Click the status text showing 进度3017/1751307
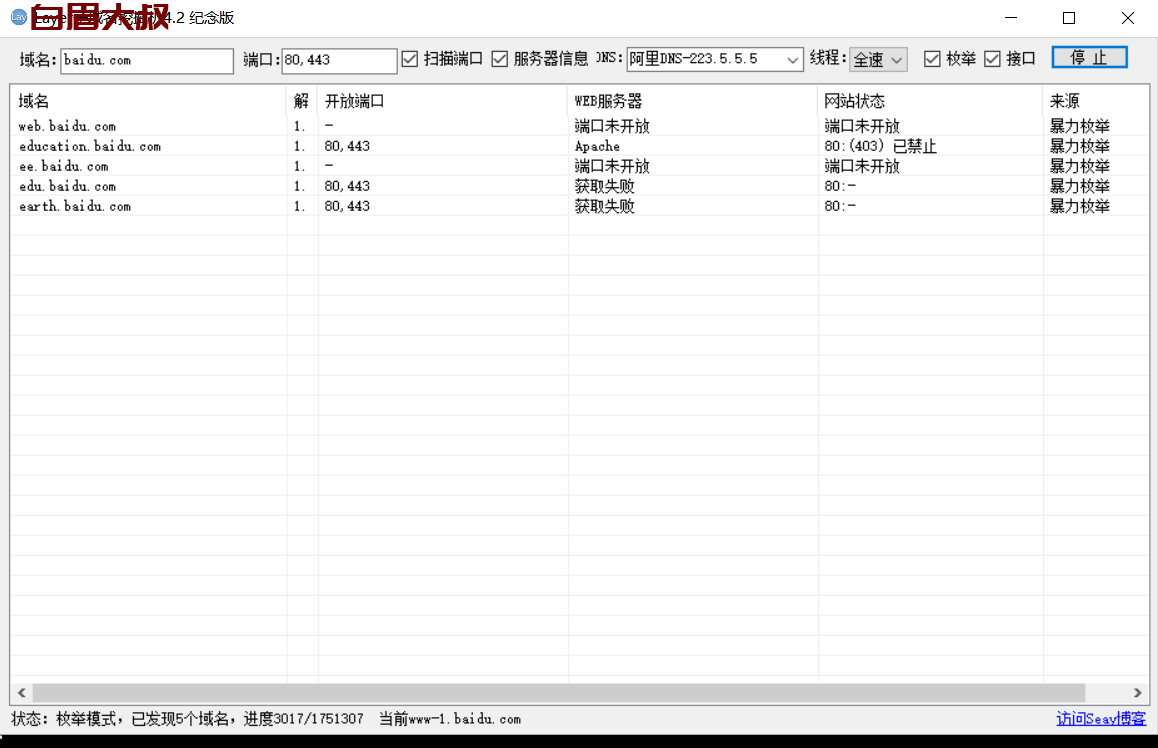 click(304, 718)
